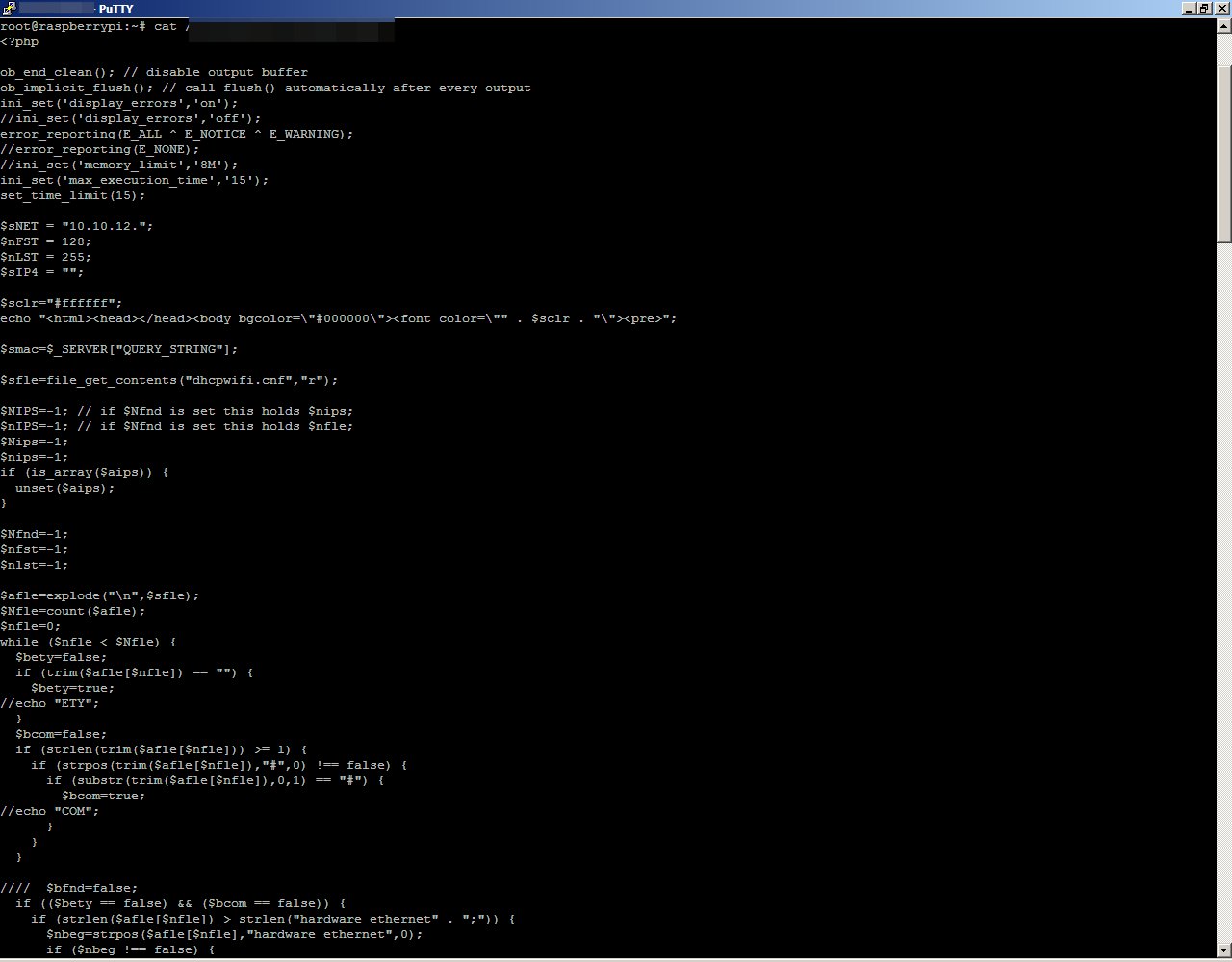Click the $nfle=0 line

coord(31,626)
